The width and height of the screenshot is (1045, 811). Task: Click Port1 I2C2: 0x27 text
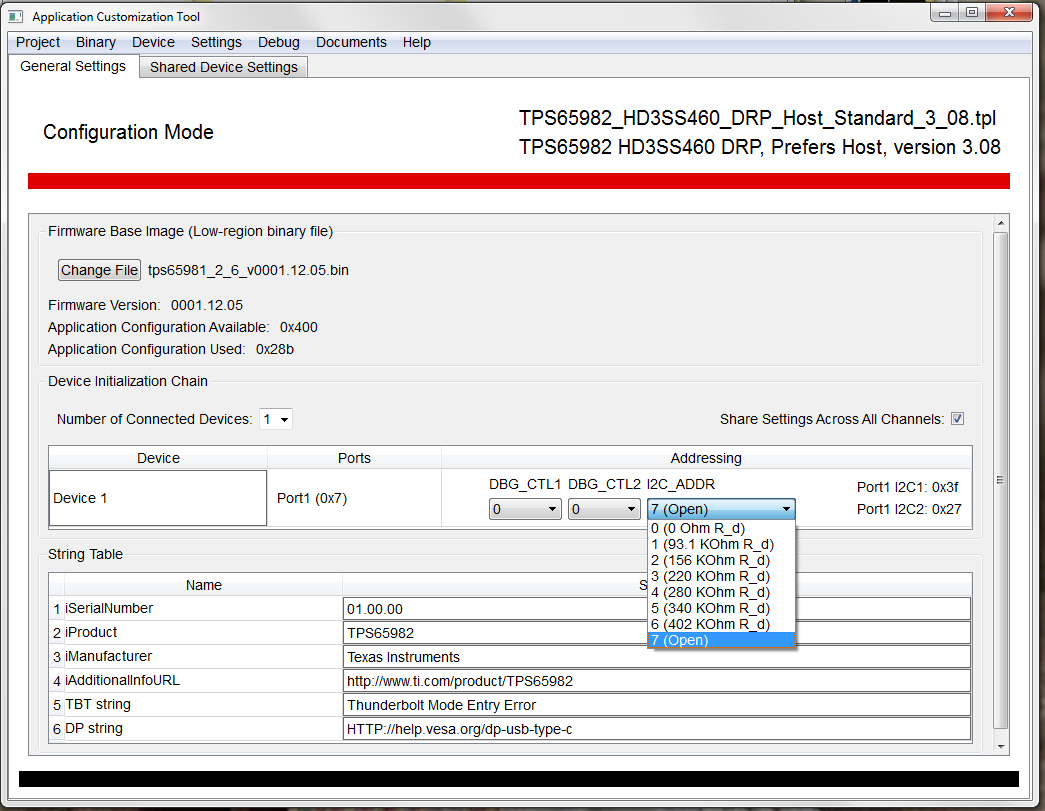(x=909, y=509)
